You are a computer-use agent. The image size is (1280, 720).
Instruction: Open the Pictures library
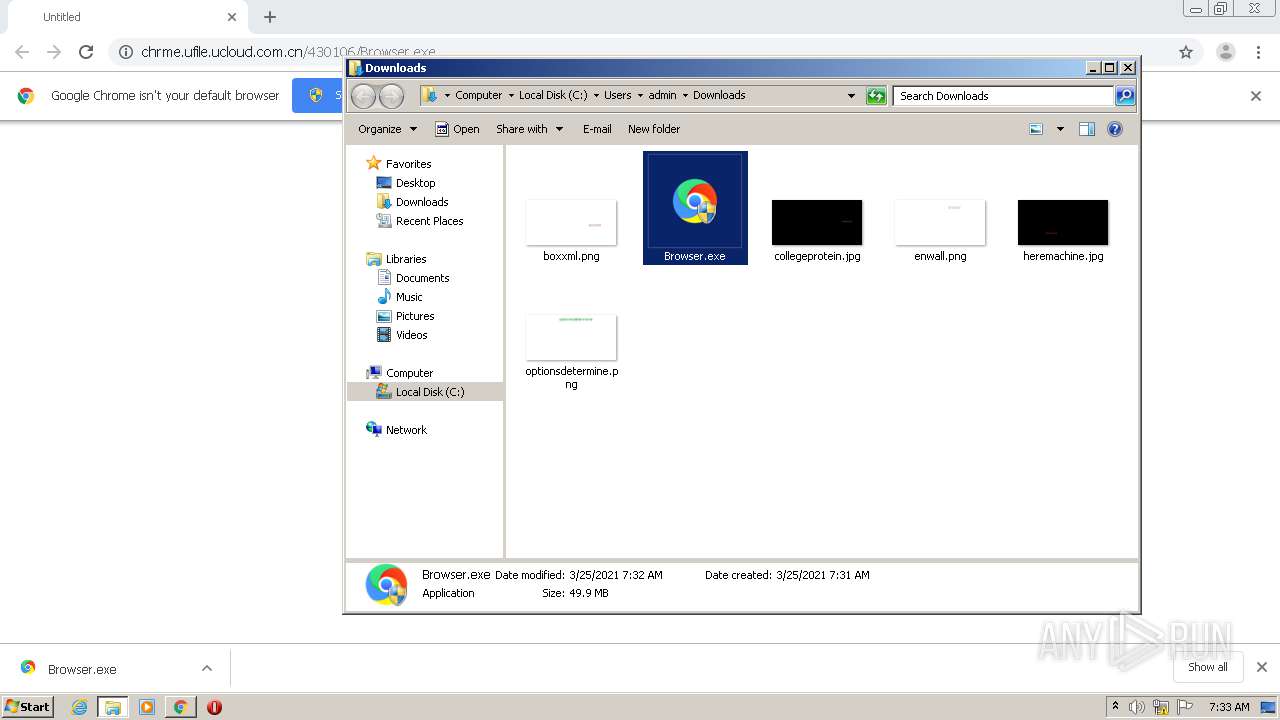pyautogui.click(x=415, y=316)
